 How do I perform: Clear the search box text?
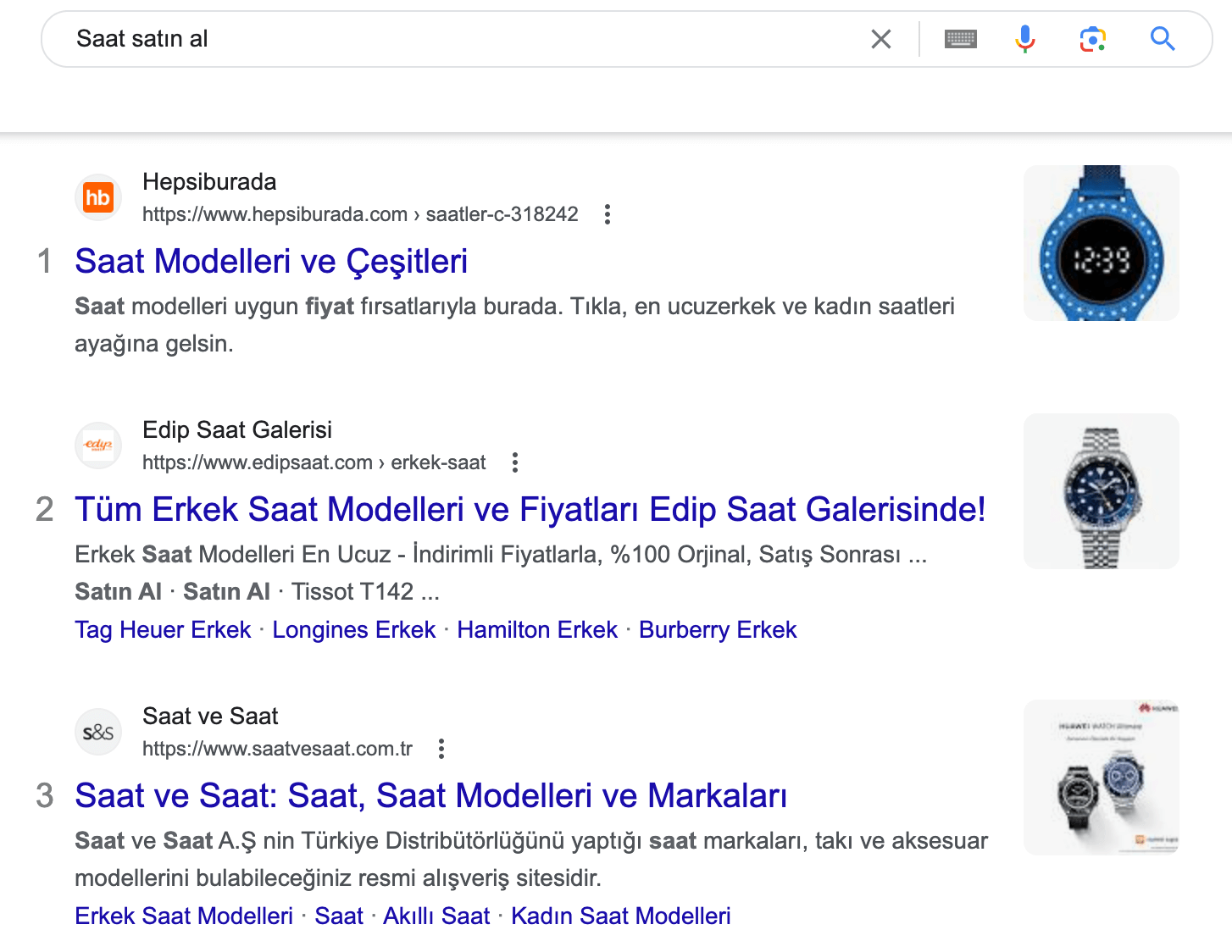click(881, 39)
